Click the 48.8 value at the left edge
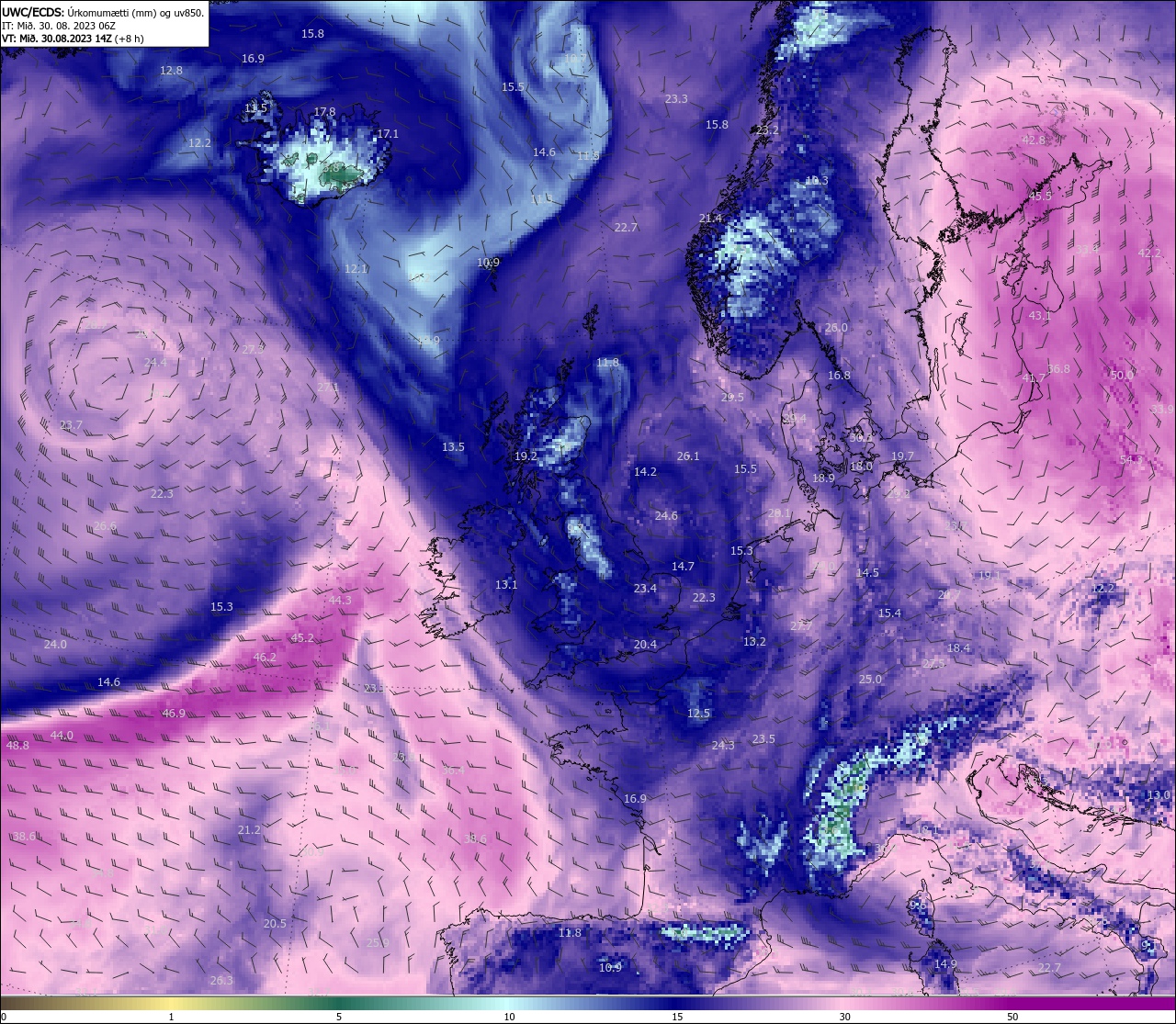 click(x=17, y=746)
